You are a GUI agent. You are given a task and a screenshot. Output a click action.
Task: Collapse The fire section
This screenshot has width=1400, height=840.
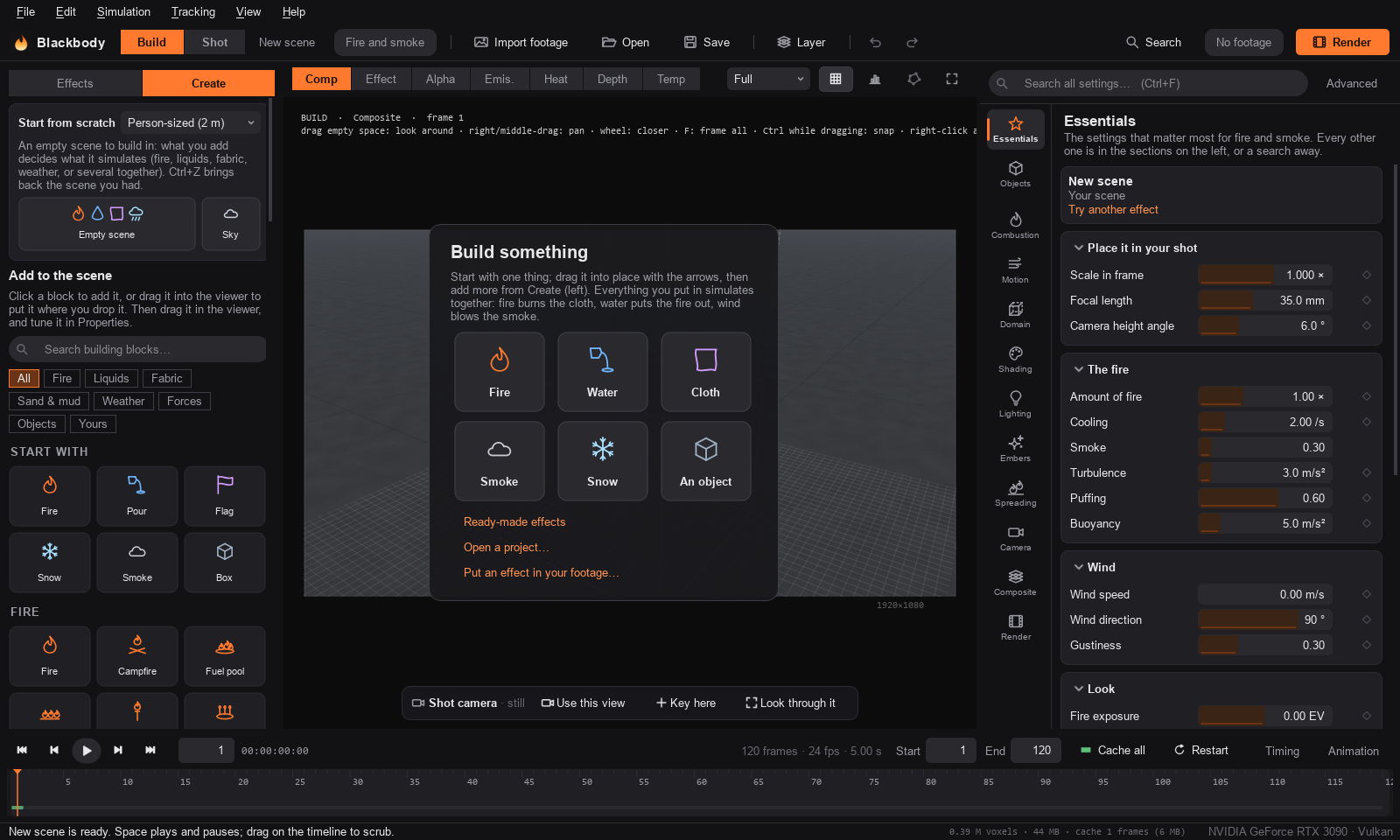[x=1079, y=369]
